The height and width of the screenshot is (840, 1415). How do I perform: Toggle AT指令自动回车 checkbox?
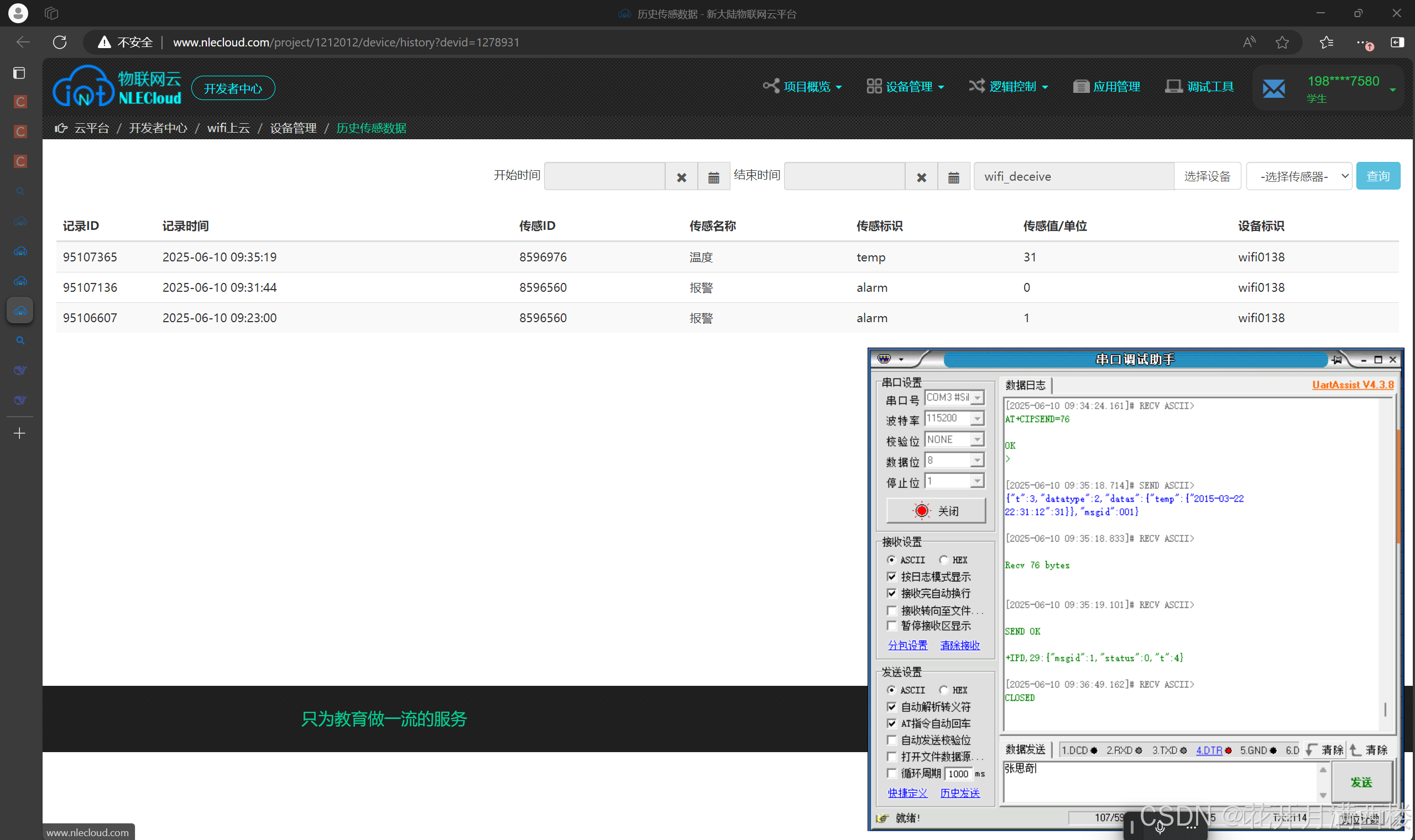[x=892, y=723]
